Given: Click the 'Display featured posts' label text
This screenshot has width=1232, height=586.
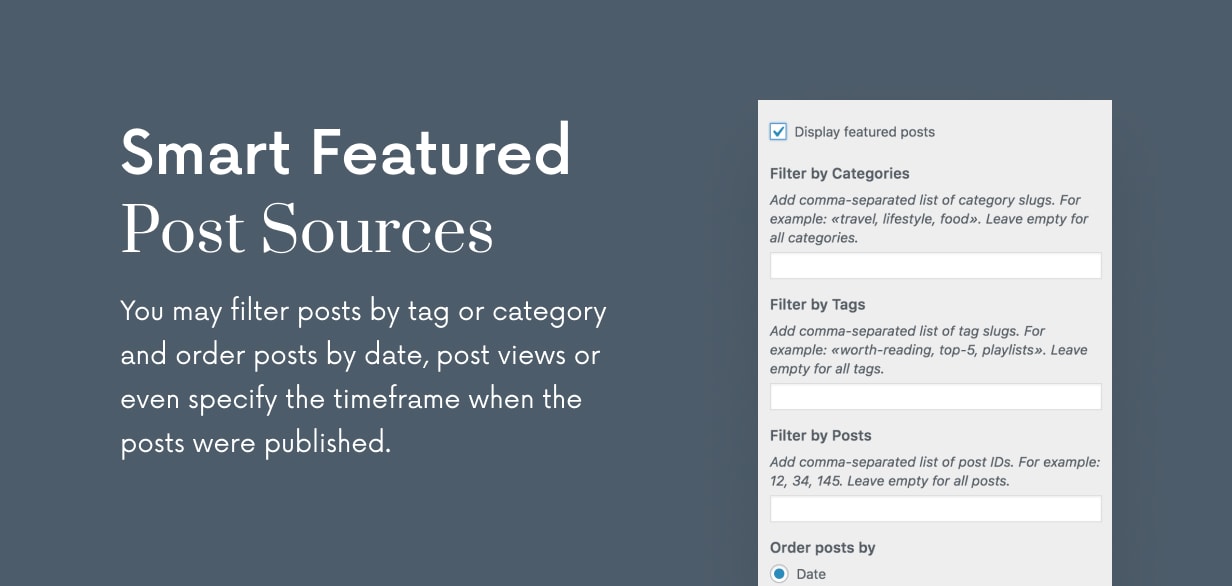Looking at the screenshot, I should pyautogui.click(x=864, y=132).
